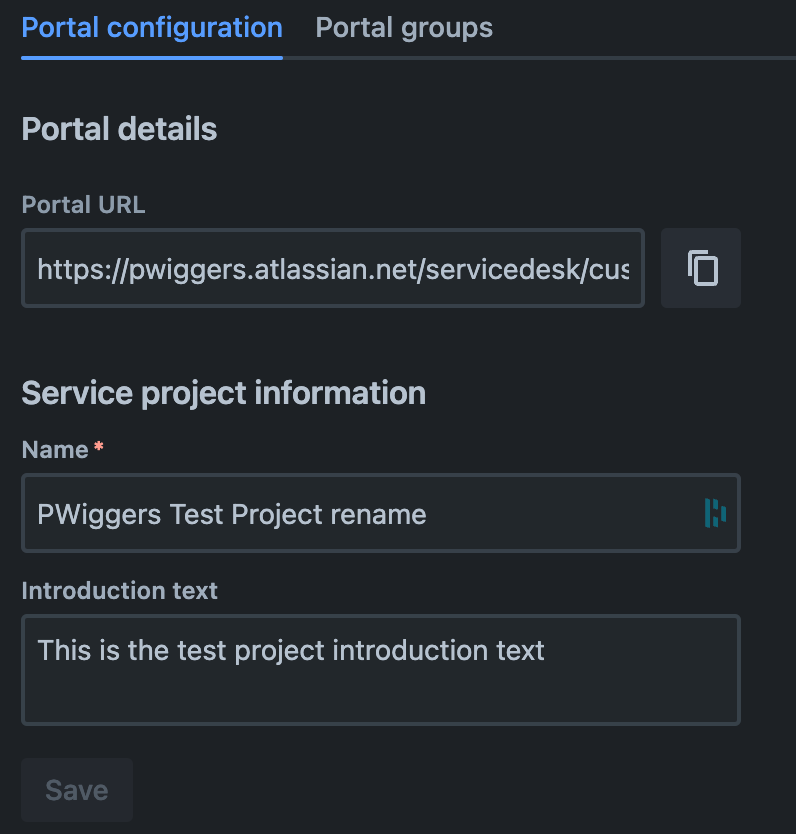Switch to the Portal groups tab
Viewport: 796px width, 834px height.
coord(403,28)
